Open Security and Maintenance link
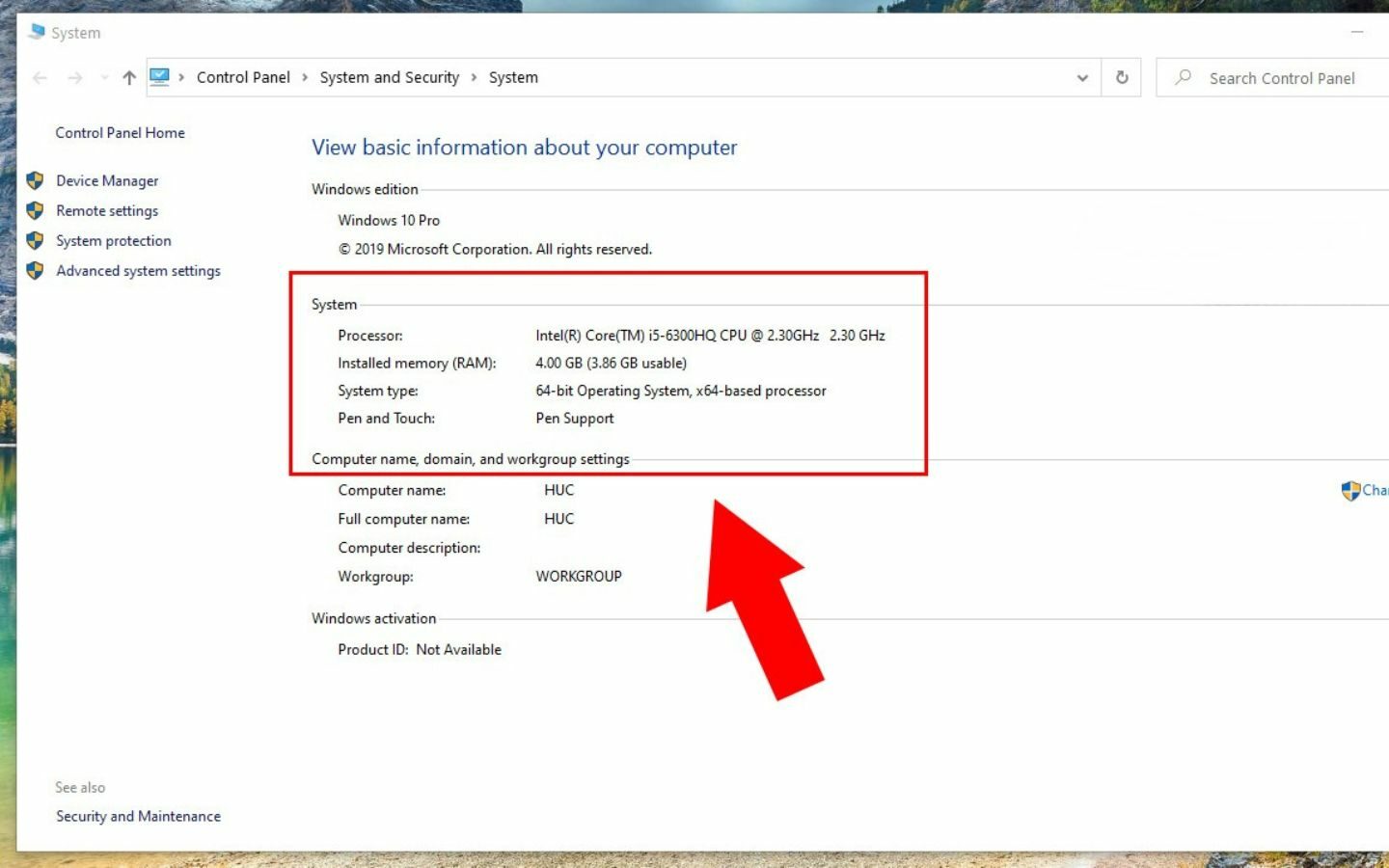The width and height of the screenshot is (1389, 868). [138, 817]
